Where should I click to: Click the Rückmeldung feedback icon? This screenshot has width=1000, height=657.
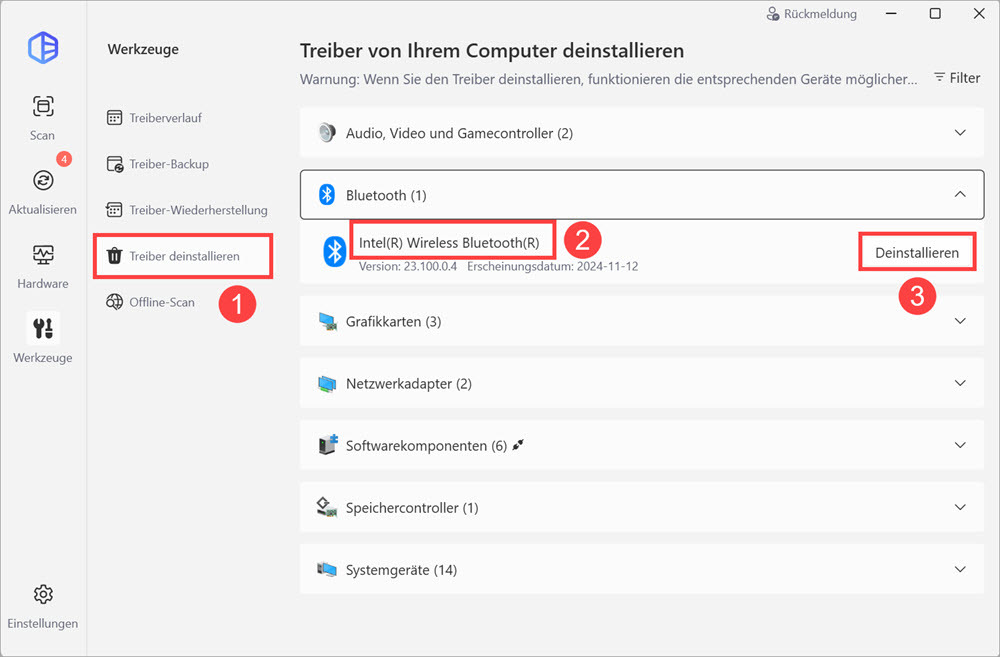click(772, 14)
